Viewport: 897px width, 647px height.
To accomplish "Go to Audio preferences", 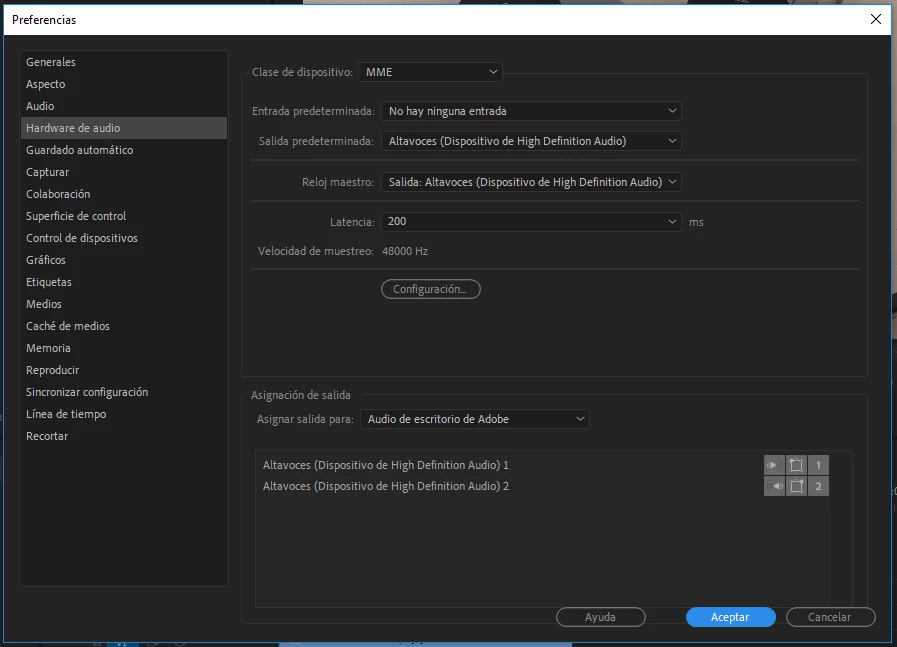I will (x=124, y=106).
